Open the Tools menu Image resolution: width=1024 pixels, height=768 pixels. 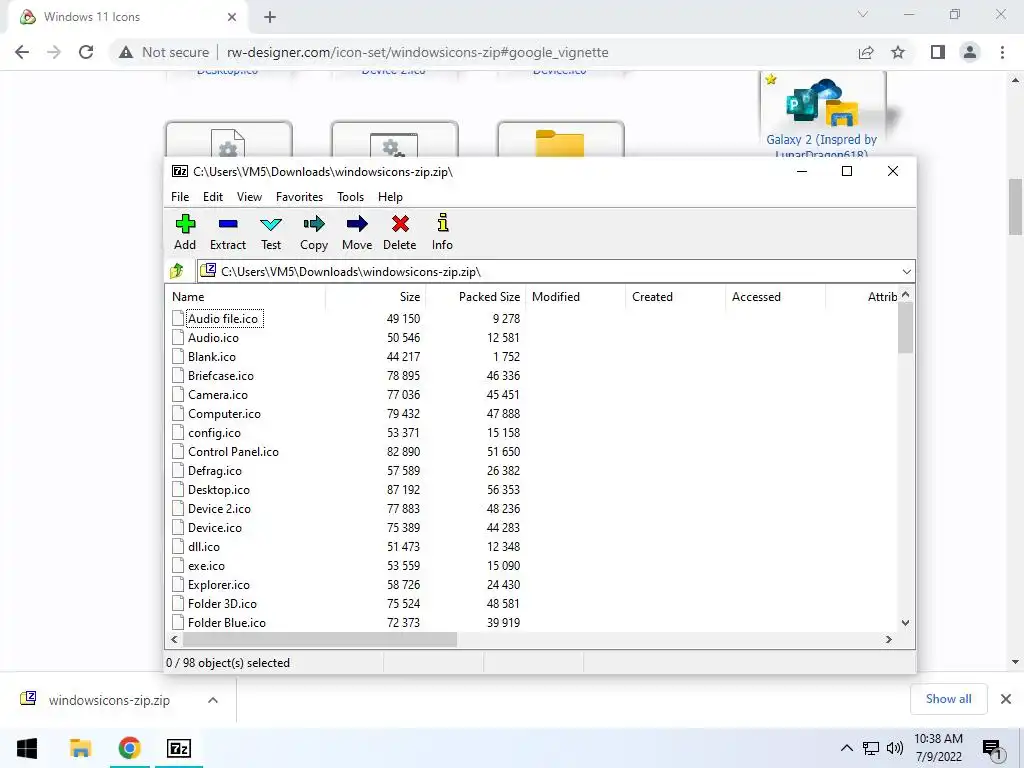click(350, 197)
